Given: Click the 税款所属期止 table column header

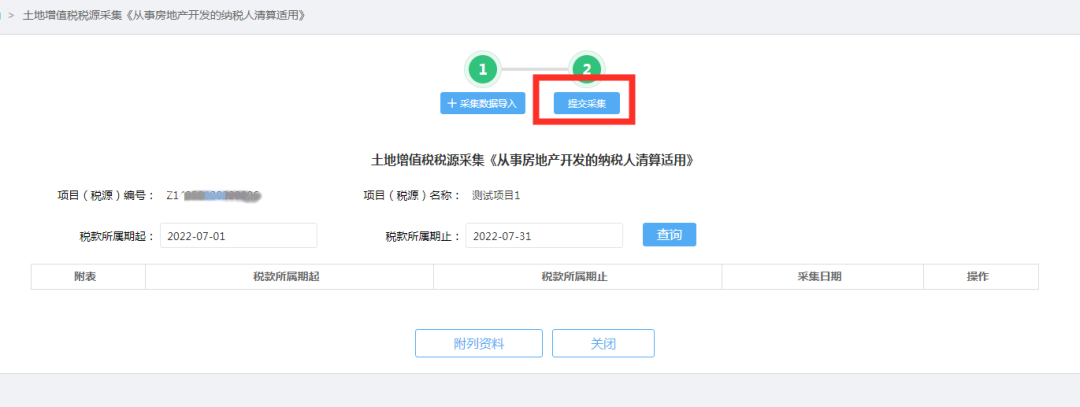Looking at the screenshot, I should point(577,277).
